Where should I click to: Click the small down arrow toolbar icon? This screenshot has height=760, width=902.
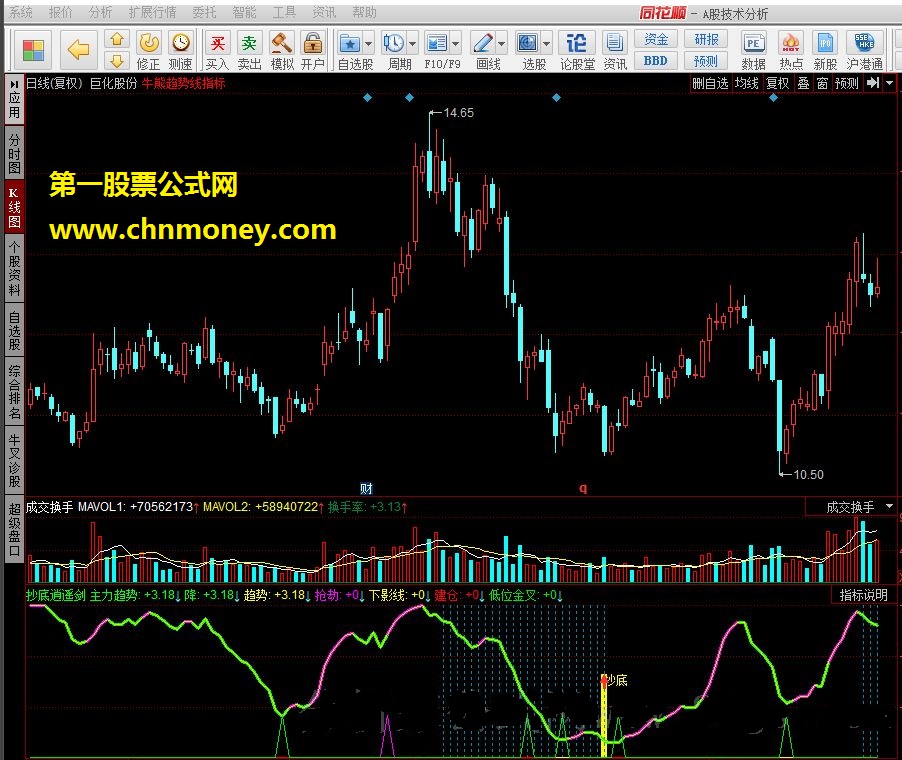[117, 60]
